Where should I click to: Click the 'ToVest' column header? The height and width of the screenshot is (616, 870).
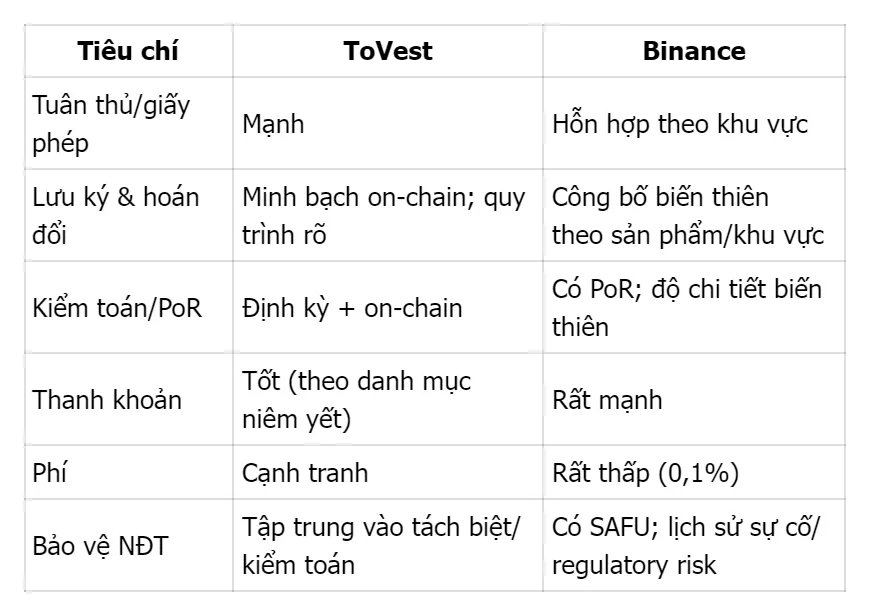tap(387, 51)
